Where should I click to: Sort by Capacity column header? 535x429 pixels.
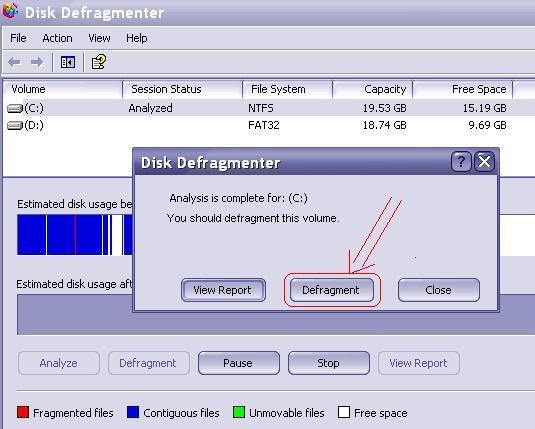coord(373,89)
